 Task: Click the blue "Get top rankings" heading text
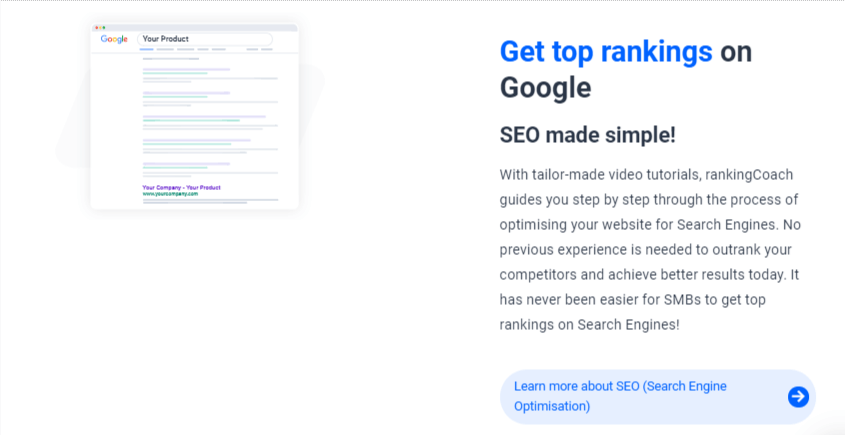[606, 51]
